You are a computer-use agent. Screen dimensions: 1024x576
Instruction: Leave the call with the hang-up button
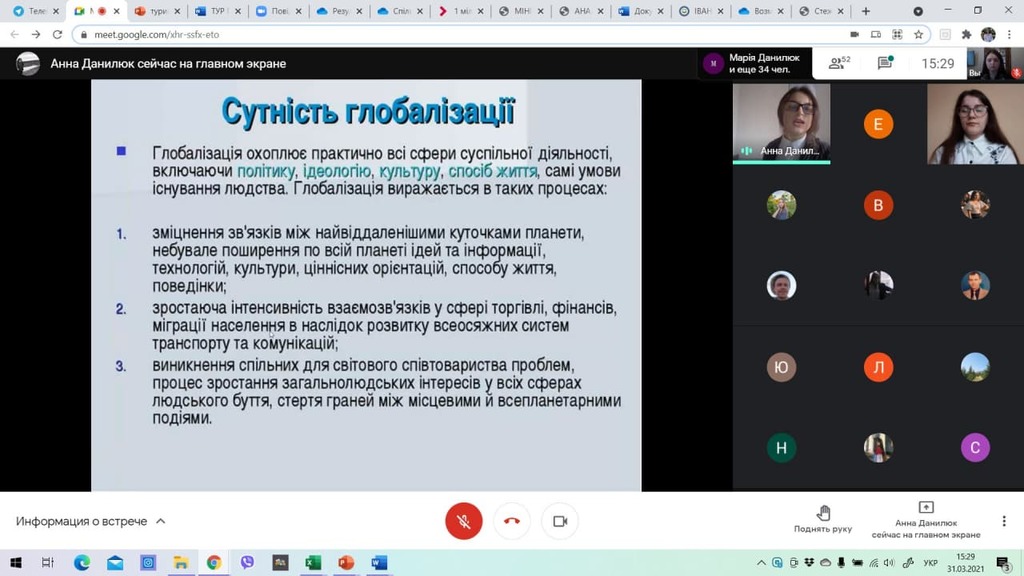(512, 521)
